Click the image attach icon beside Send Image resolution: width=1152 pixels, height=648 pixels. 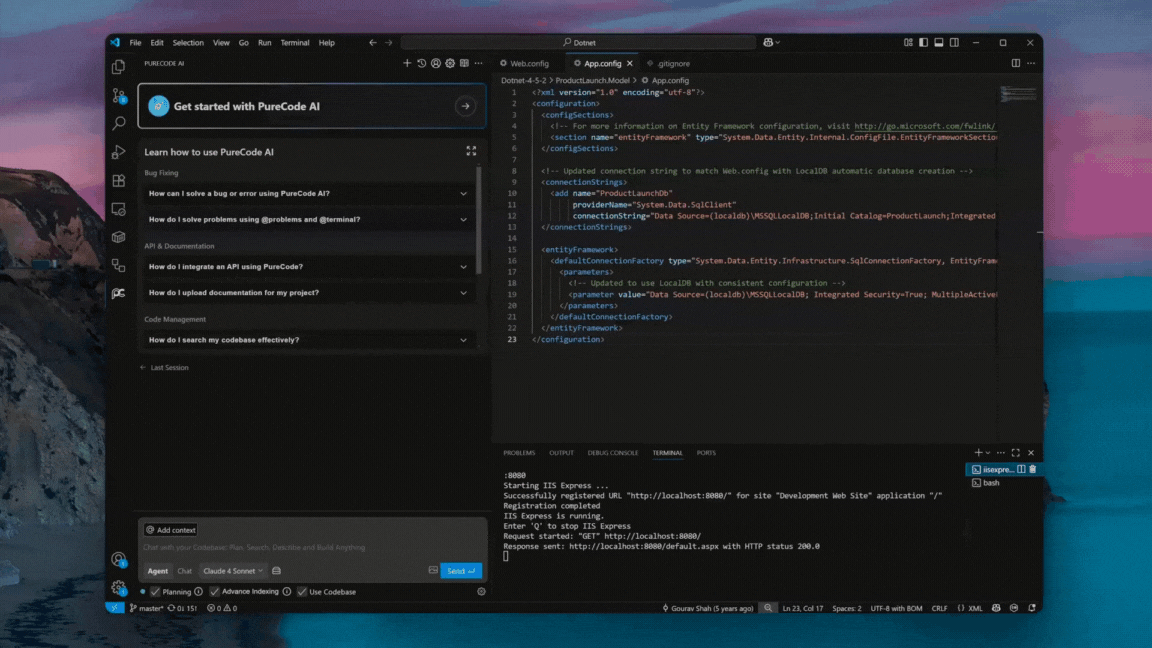433,570
